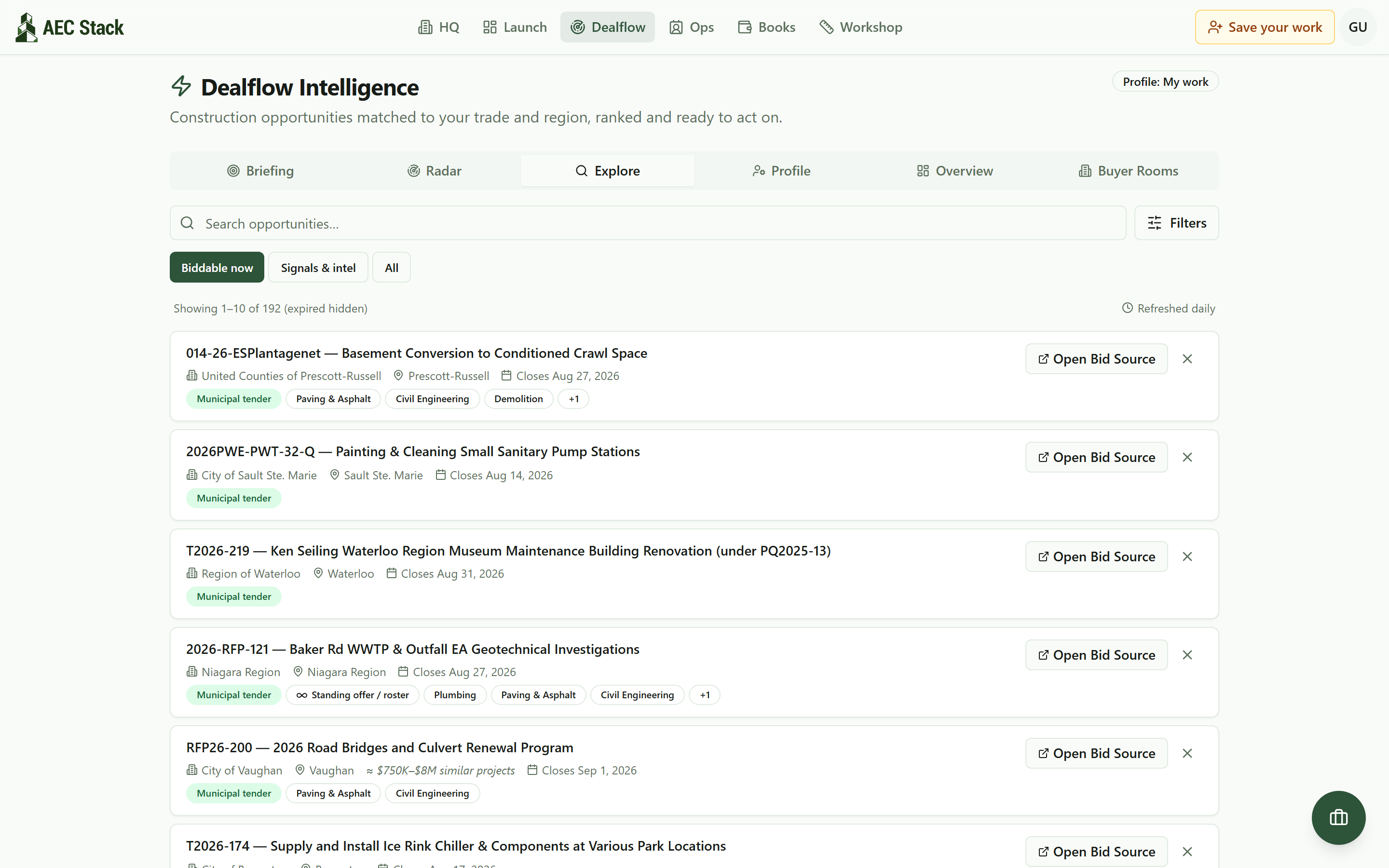Switch to the Profile tab

pos(781,171)
